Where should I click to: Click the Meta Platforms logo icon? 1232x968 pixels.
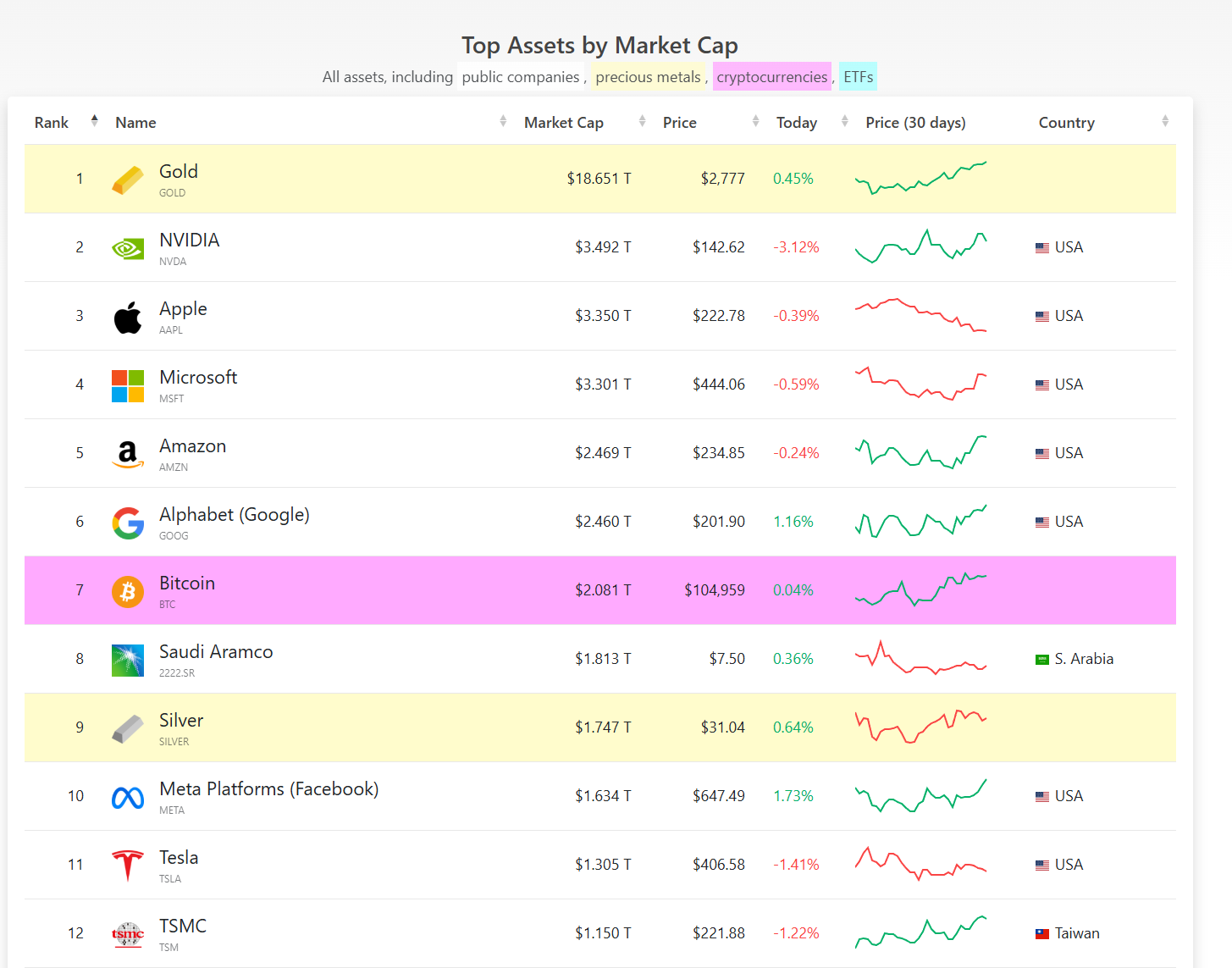(x=128, y=797)
